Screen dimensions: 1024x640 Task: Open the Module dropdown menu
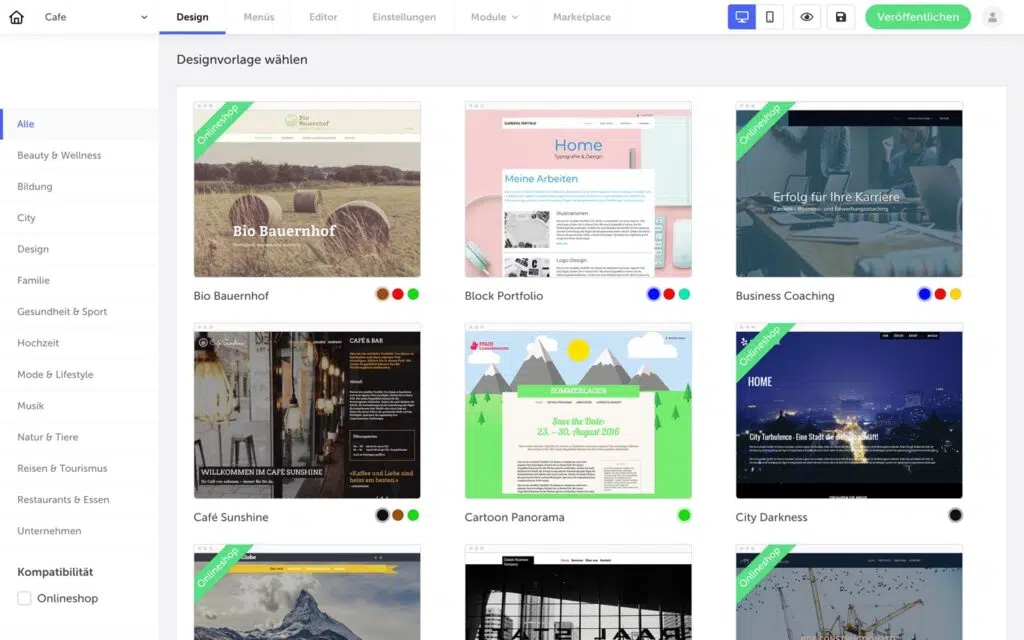pos(494,17)
